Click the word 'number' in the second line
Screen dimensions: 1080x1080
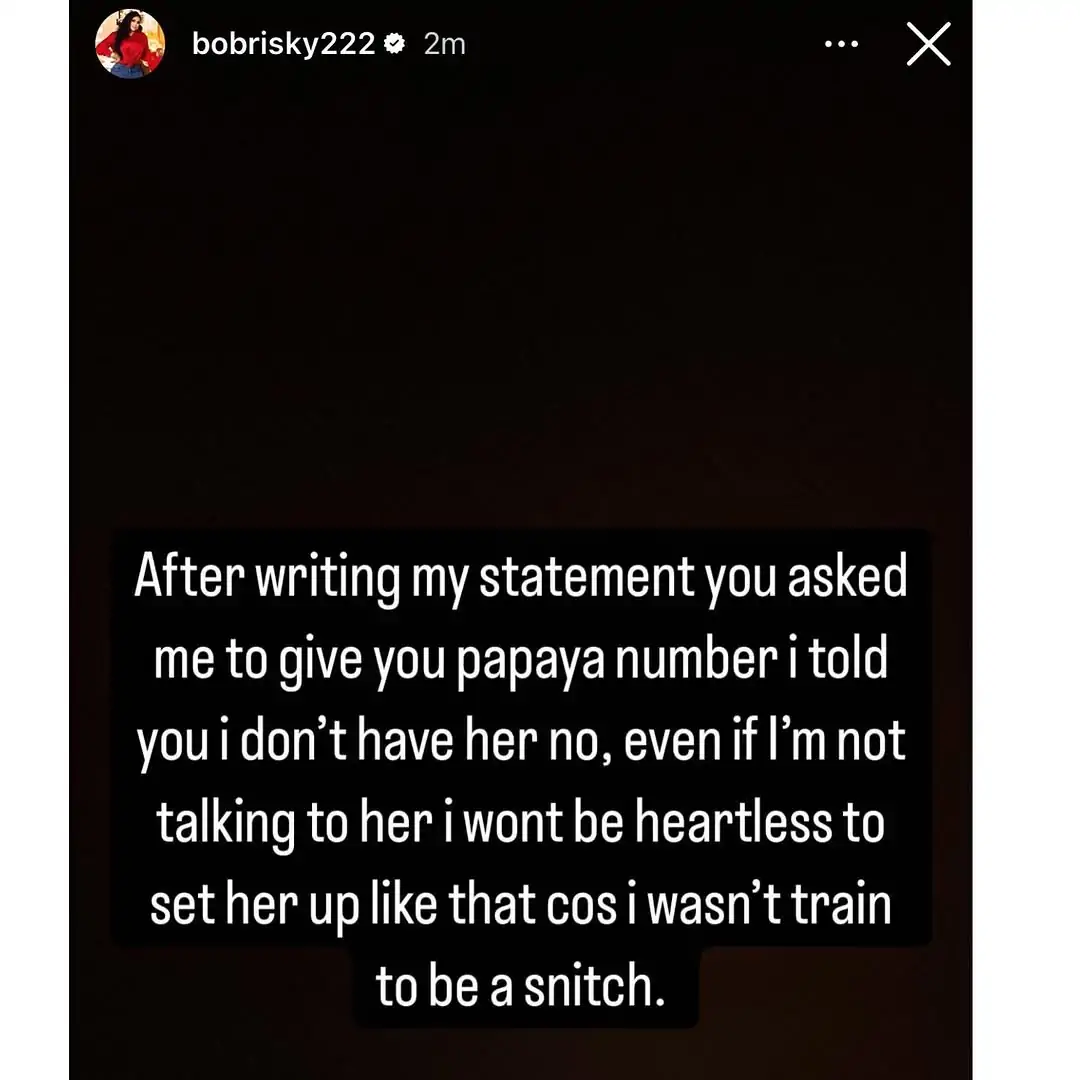[x=696, y=659]
